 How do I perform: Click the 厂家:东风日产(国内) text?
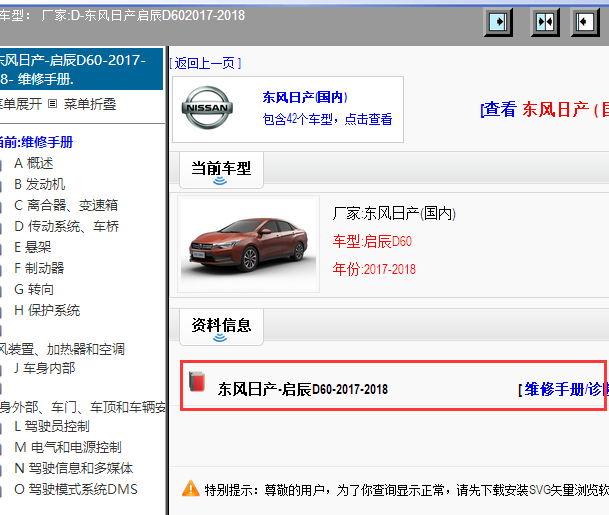click(394, 213)
